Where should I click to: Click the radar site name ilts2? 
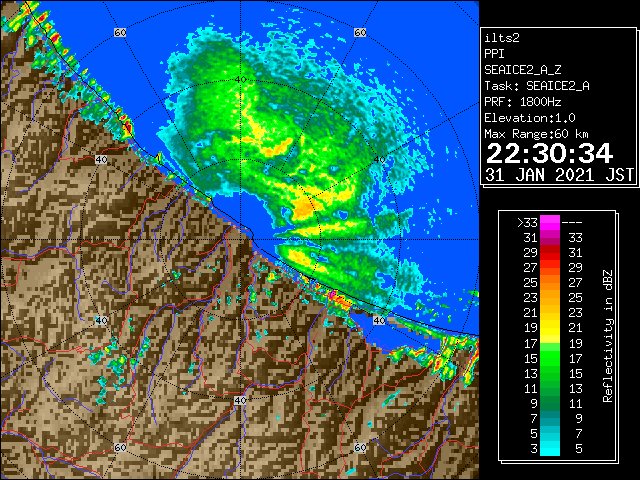point(502,38)
